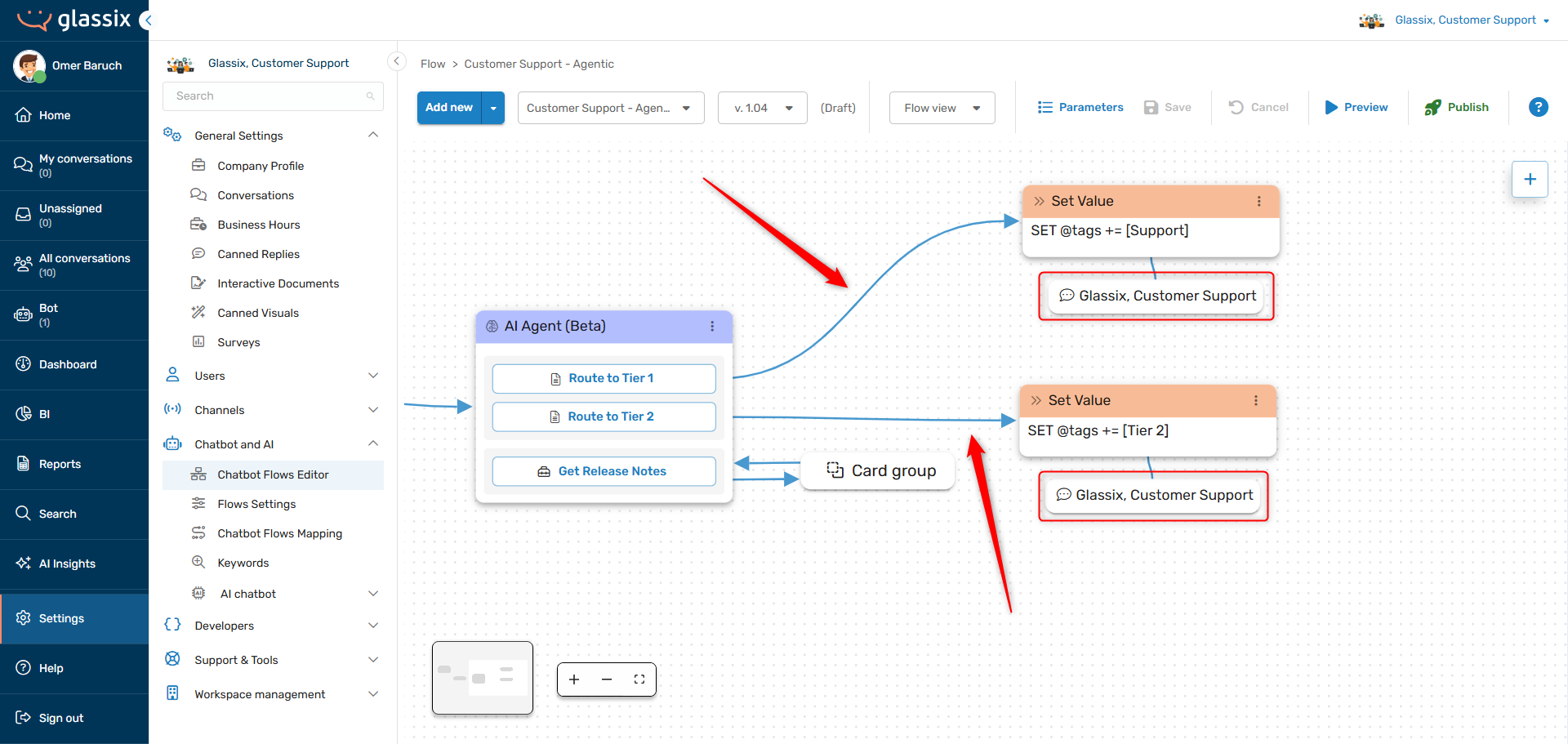
Task: Open the Support Set Value card menu
Action: (1258, 201)
